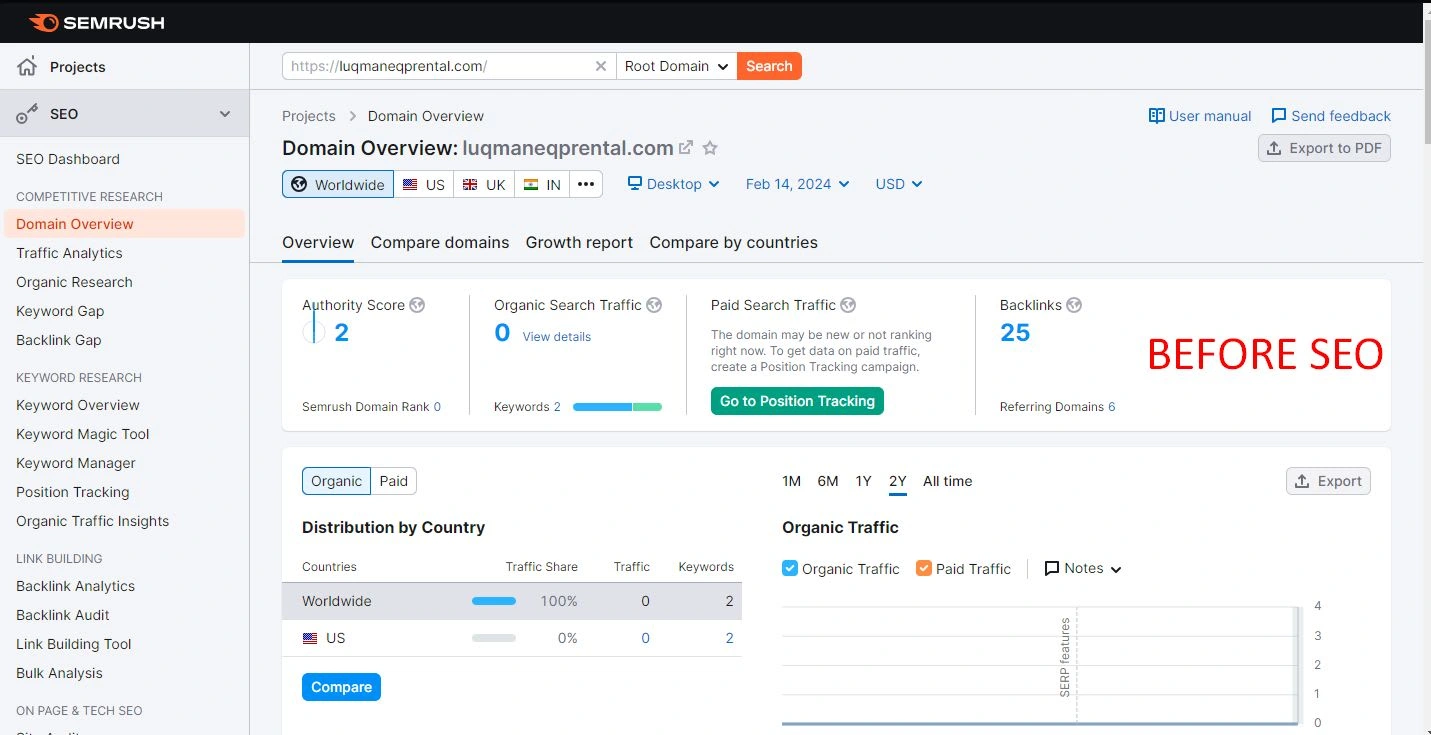Open more countries ellipsis button

(586, 185)
